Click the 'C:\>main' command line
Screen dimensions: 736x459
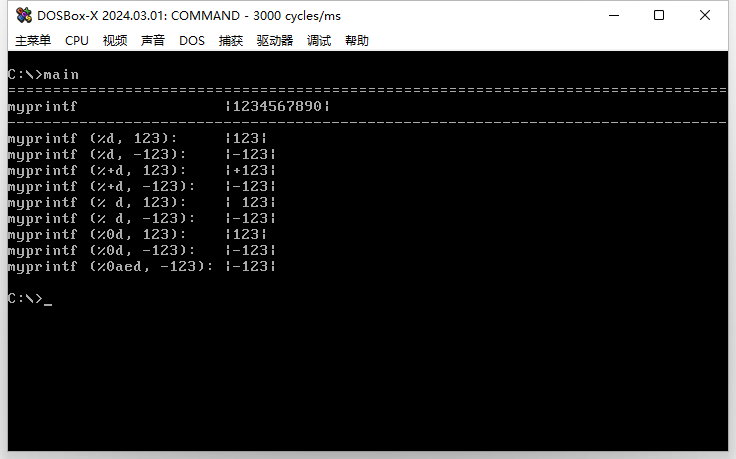point(43,75)
